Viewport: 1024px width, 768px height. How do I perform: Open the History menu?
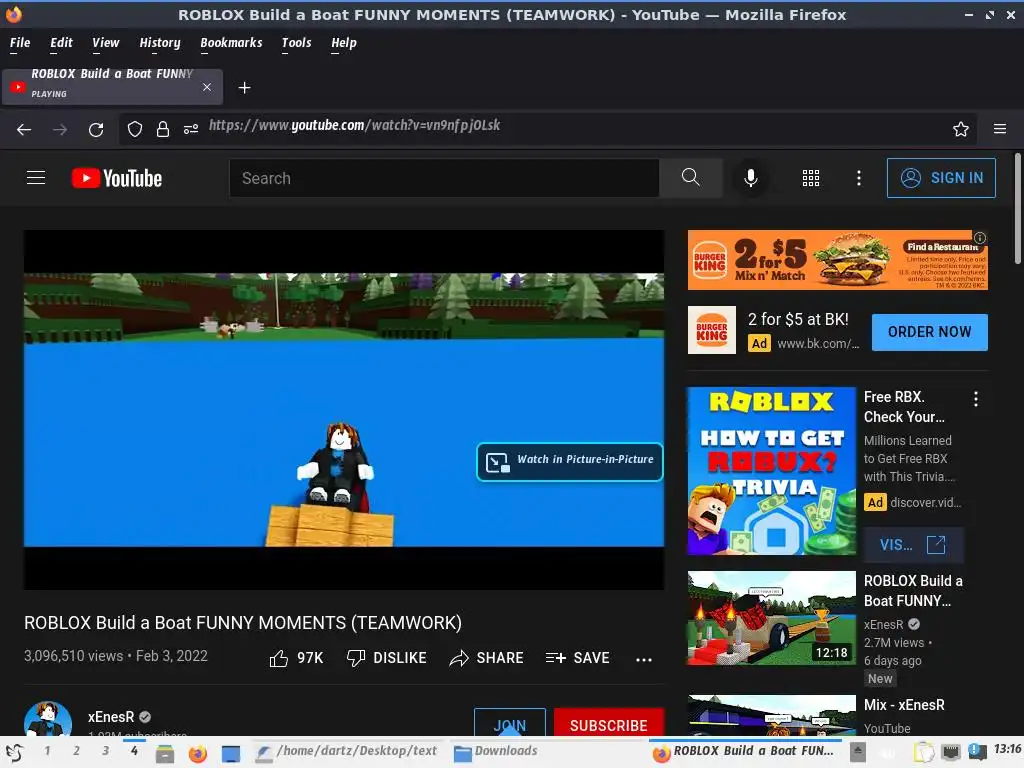coord(159,43)
